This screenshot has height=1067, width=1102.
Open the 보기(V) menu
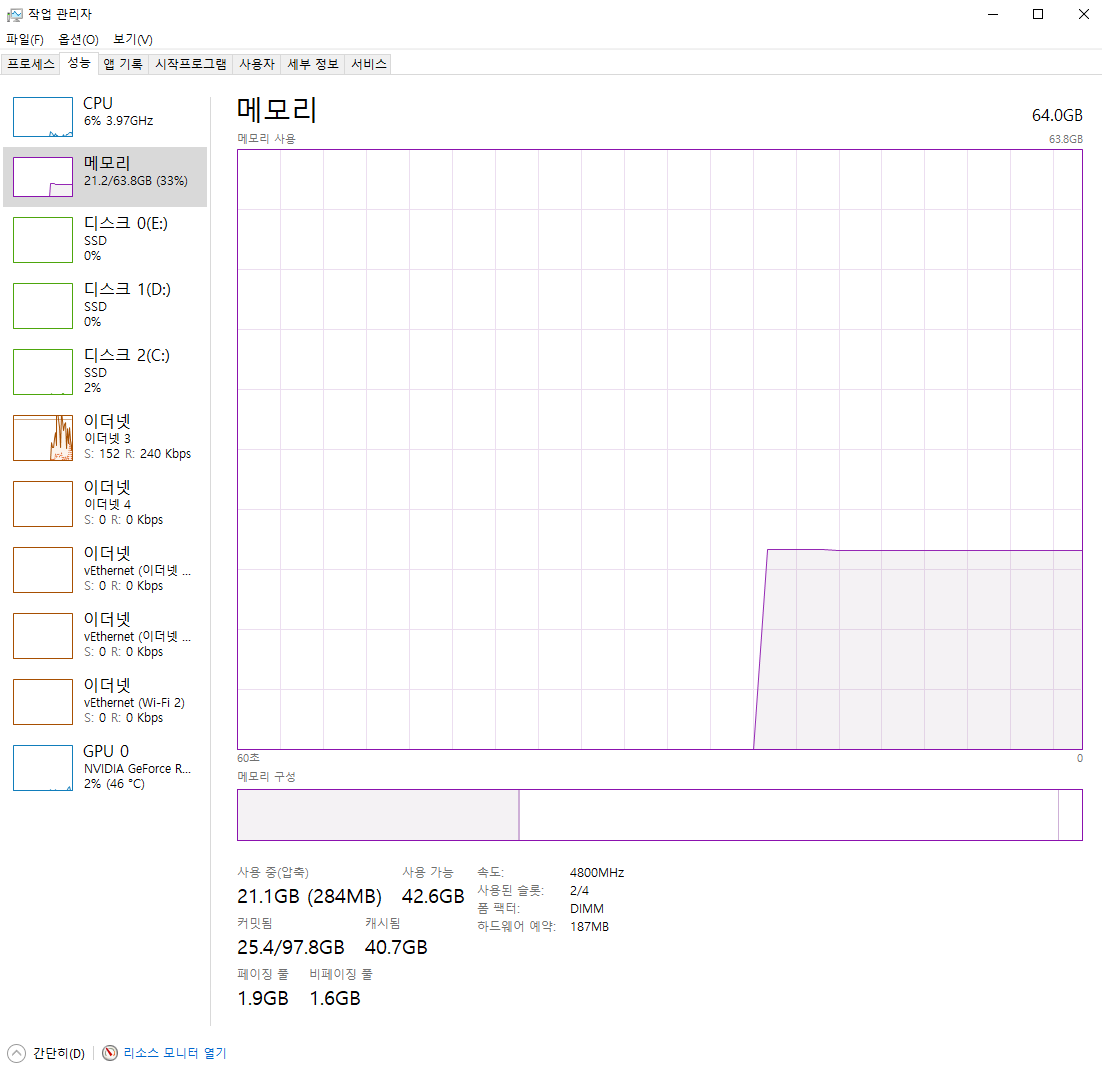133,39
